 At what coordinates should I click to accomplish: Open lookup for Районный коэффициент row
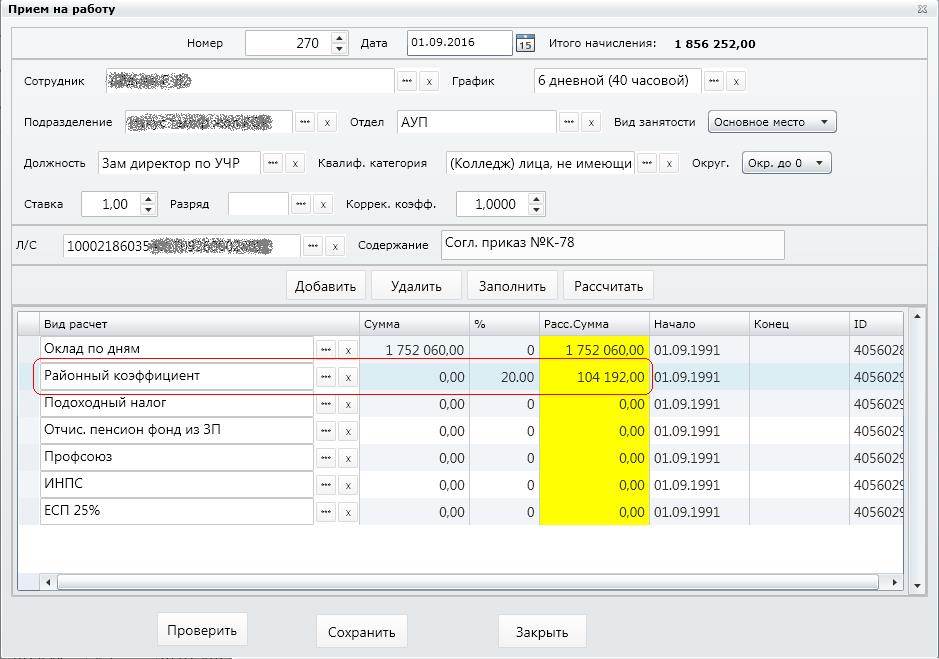326,377
